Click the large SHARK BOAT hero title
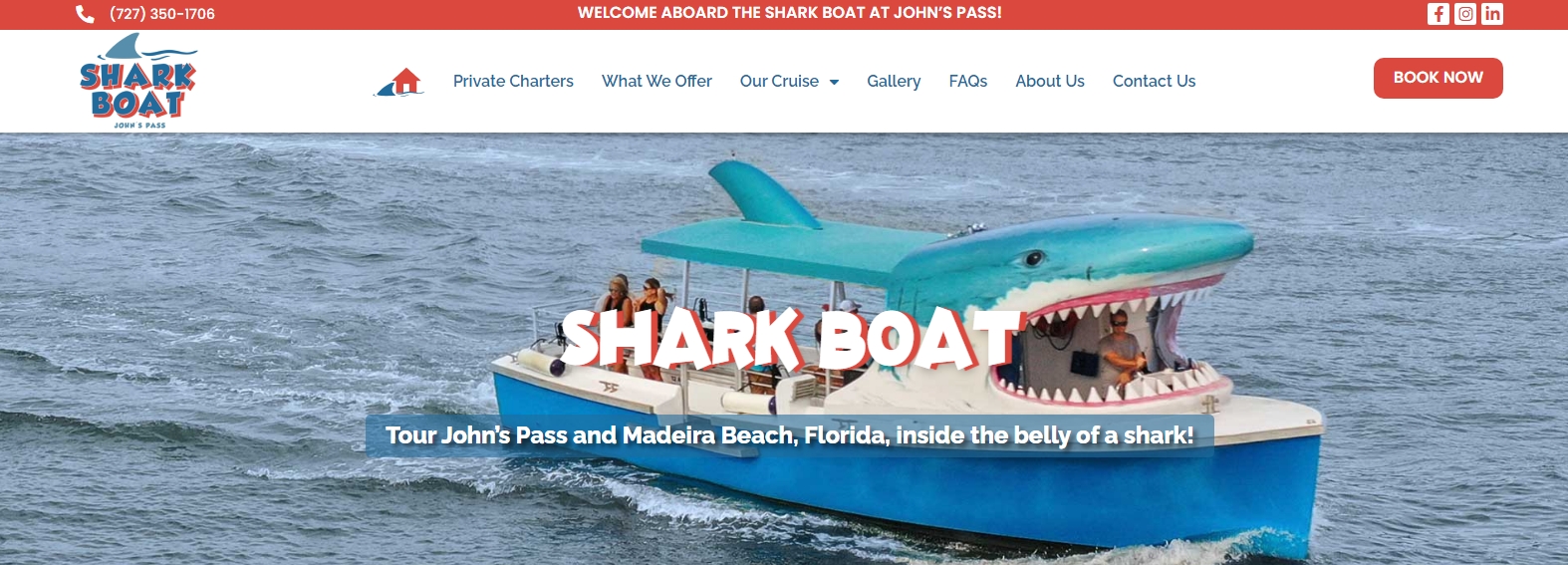 [792, 339]
